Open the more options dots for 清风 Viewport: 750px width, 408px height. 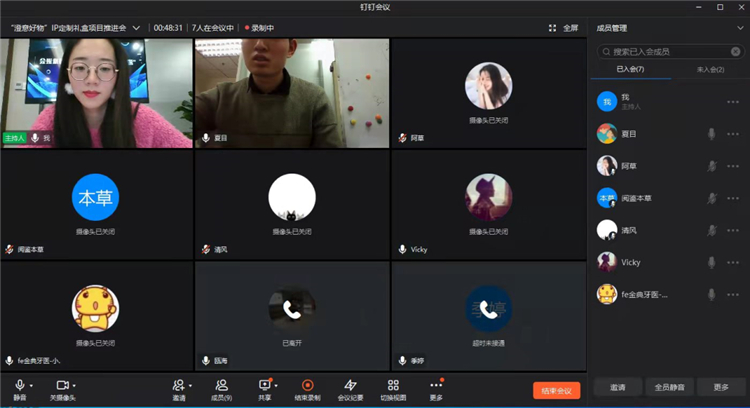click(733, 230)
